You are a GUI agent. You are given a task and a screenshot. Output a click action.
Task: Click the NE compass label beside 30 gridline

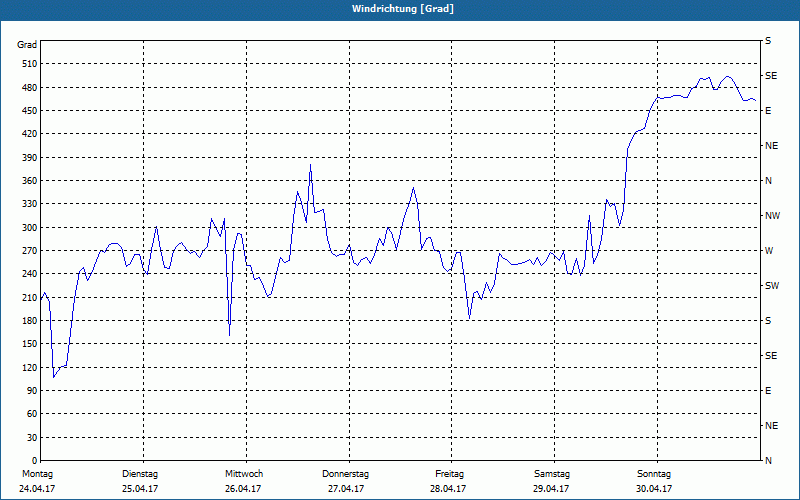click(x=772, y=426)
